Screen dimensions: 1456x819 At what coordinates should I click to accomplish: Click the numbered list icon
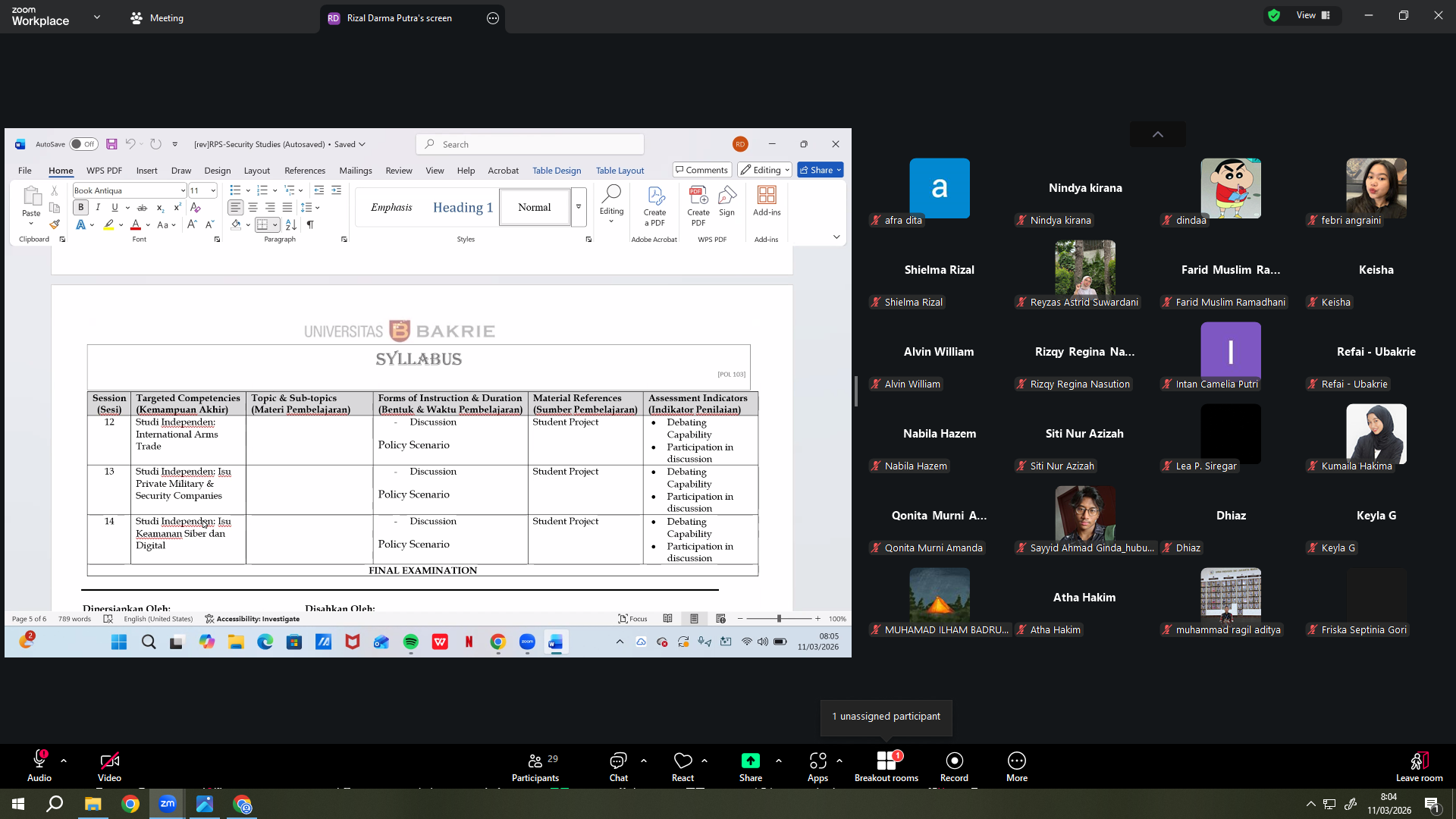262,190
